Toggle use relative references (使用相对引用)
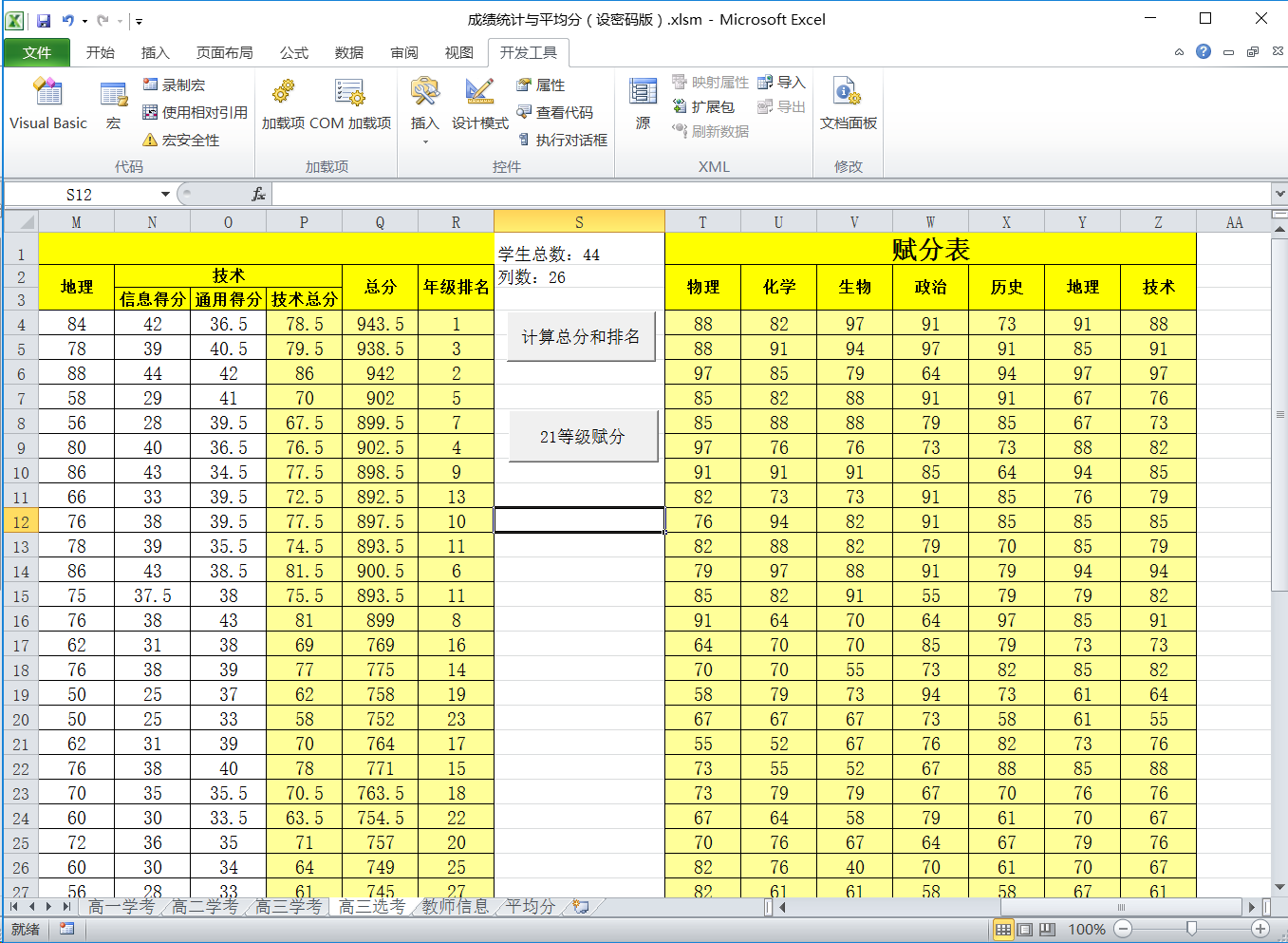The width and height of the screenshot is (1288, 943). click(195, 112)
